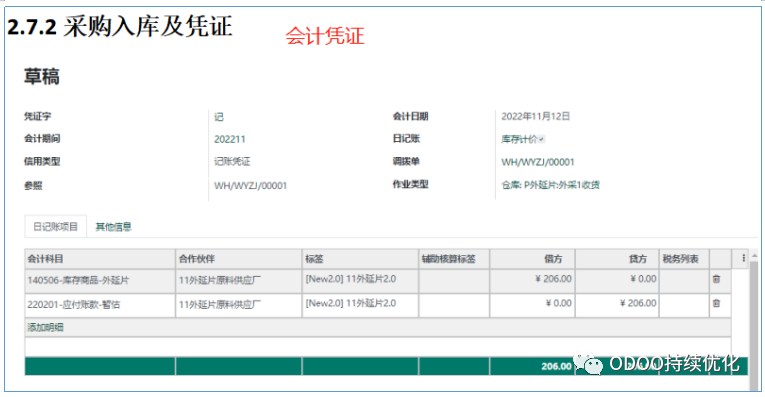Click the ¥ 0.00 debit of 220201 row

point(532,305)
